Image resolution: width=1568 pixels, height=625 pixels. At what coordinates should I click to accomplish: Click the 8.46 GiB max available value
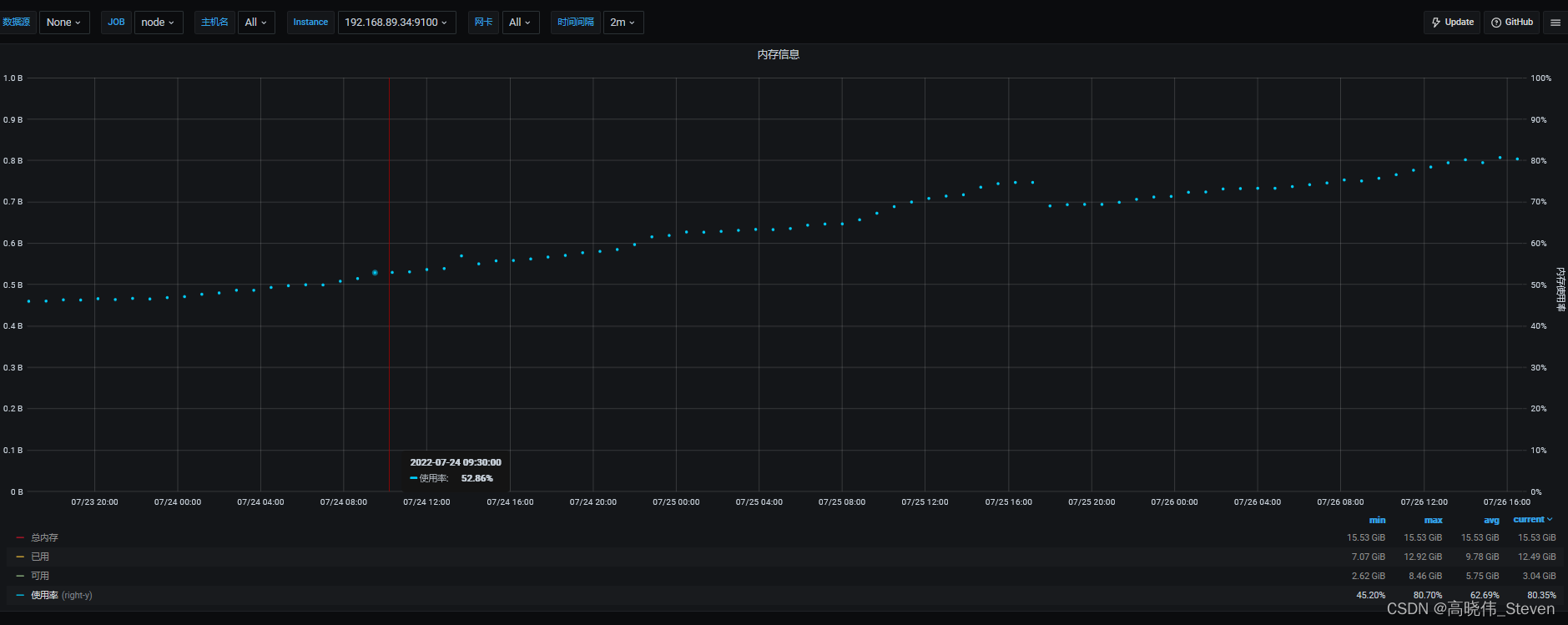click(1425, 576)
